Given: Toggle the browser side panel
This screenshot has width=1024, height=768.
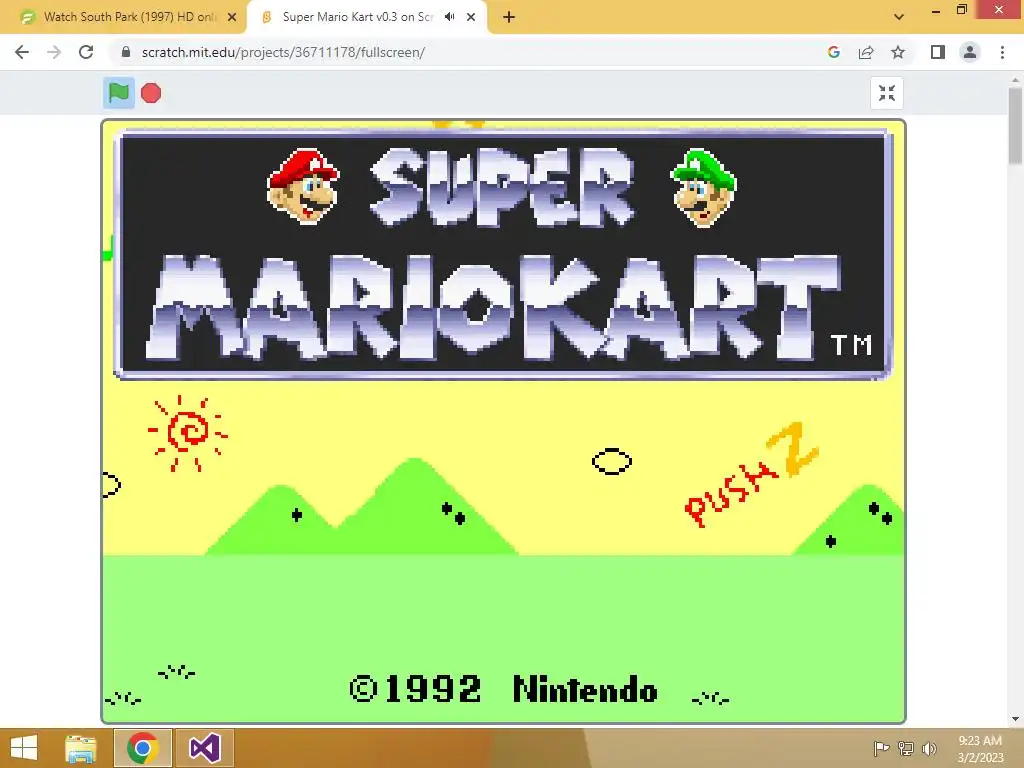Looking at the screenshot, I should pos(938,52).
